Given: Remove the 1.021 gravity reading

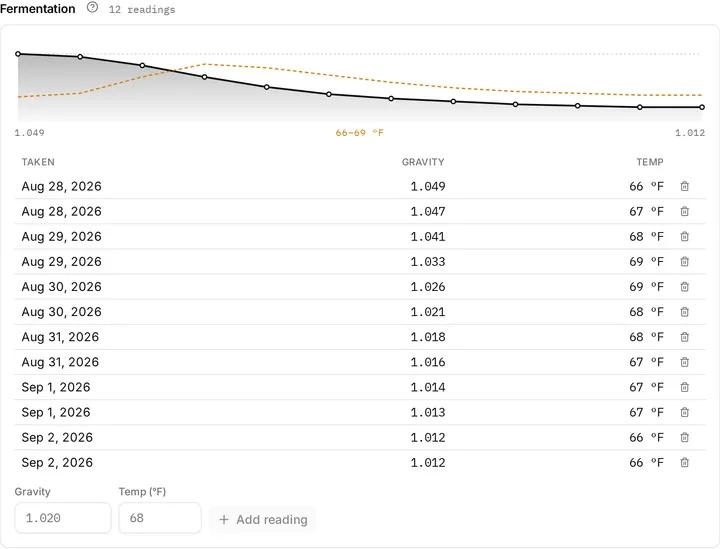Looking at the screenshot, I should click(x=684, y=312).
